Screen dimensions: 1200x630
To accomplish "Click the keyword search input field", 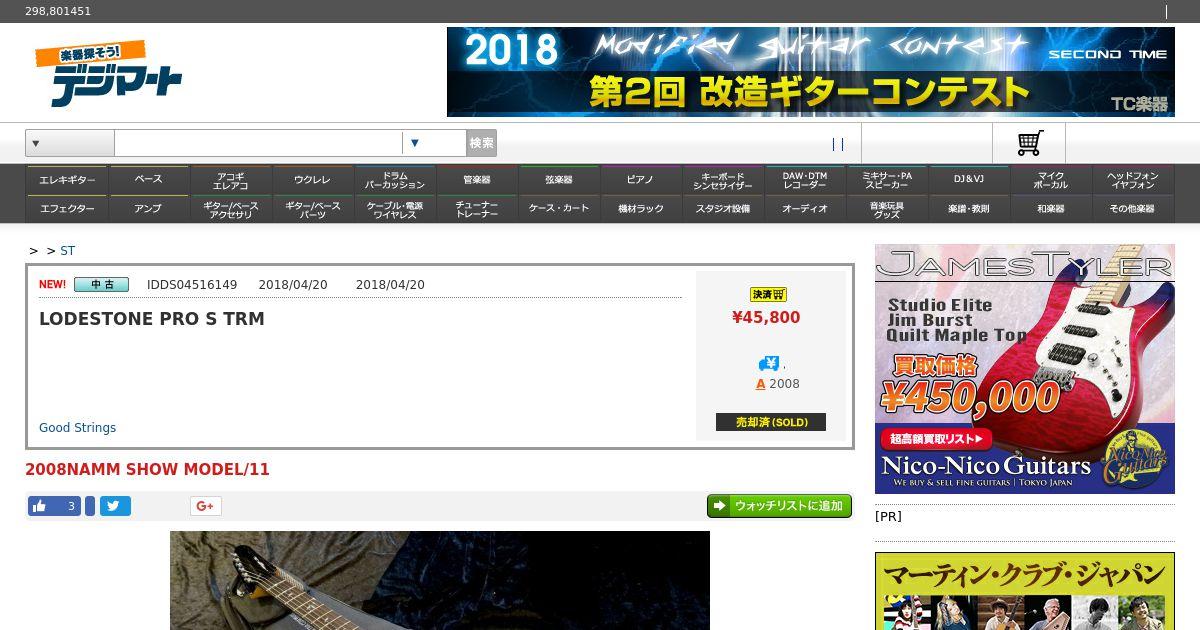I will [x=258, y=143].
